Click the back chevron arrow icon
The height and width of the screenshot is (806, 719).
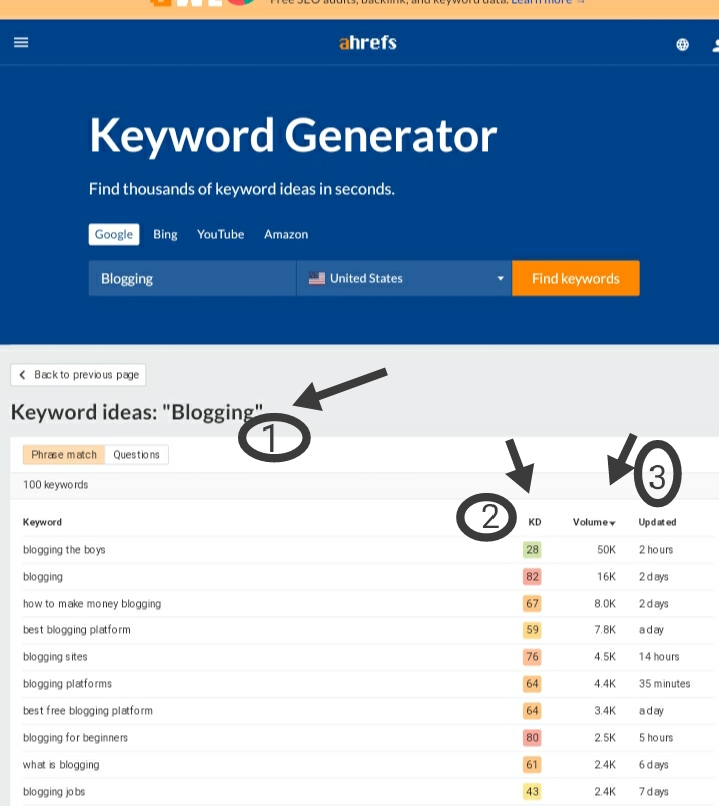tap(21, 375)
